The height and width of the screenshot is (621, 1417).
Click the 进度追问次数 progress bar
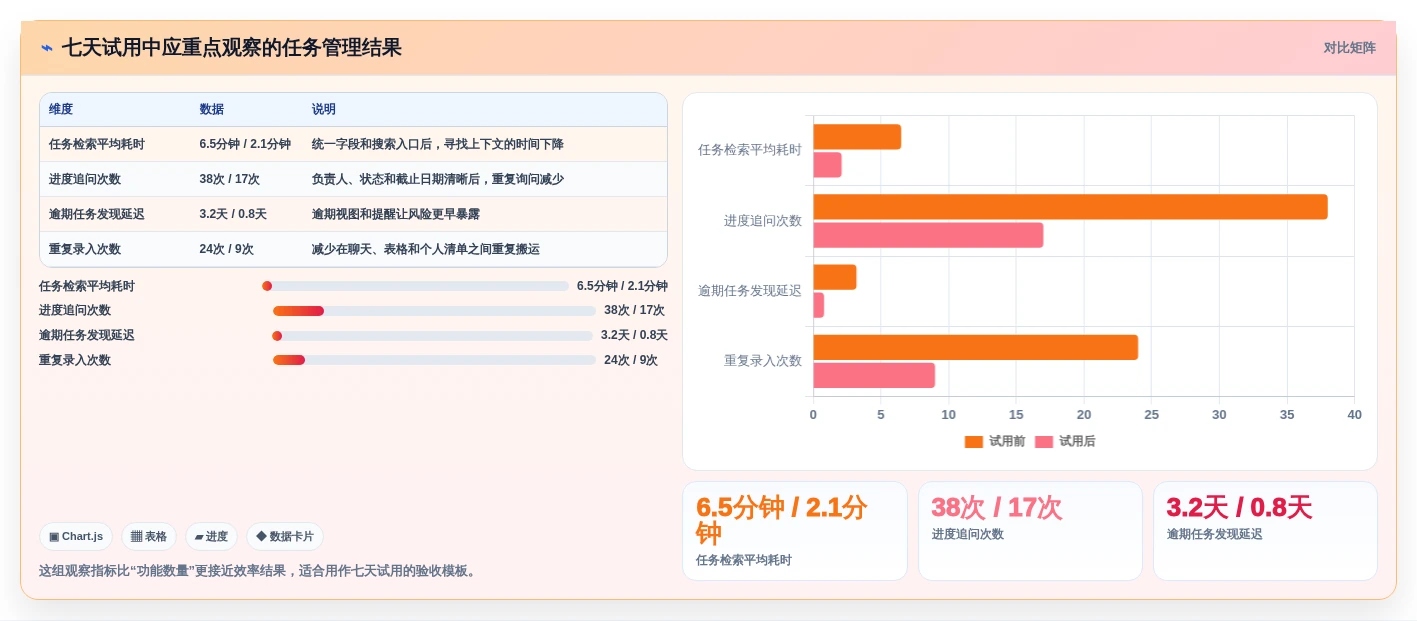434,311
